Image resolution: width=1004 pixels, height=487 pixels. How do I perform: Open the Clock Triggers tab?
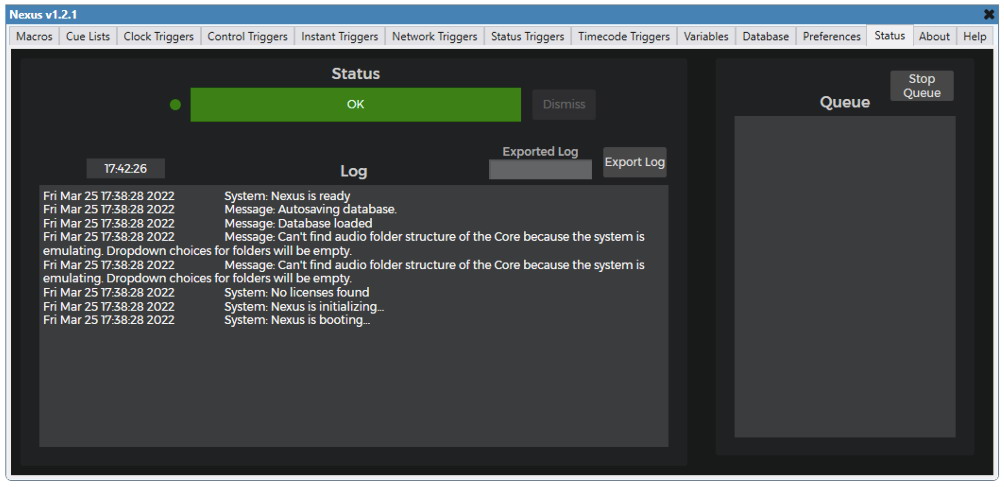(159, 36)
